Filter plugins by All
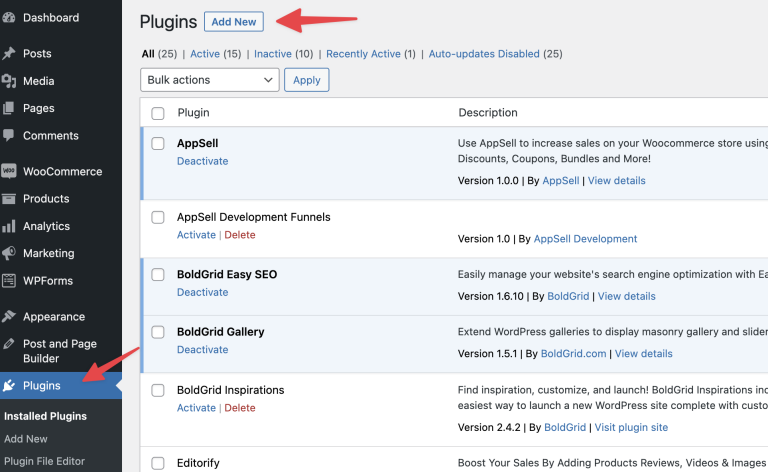This screenshot has width=768, height=472. [148, 54]
